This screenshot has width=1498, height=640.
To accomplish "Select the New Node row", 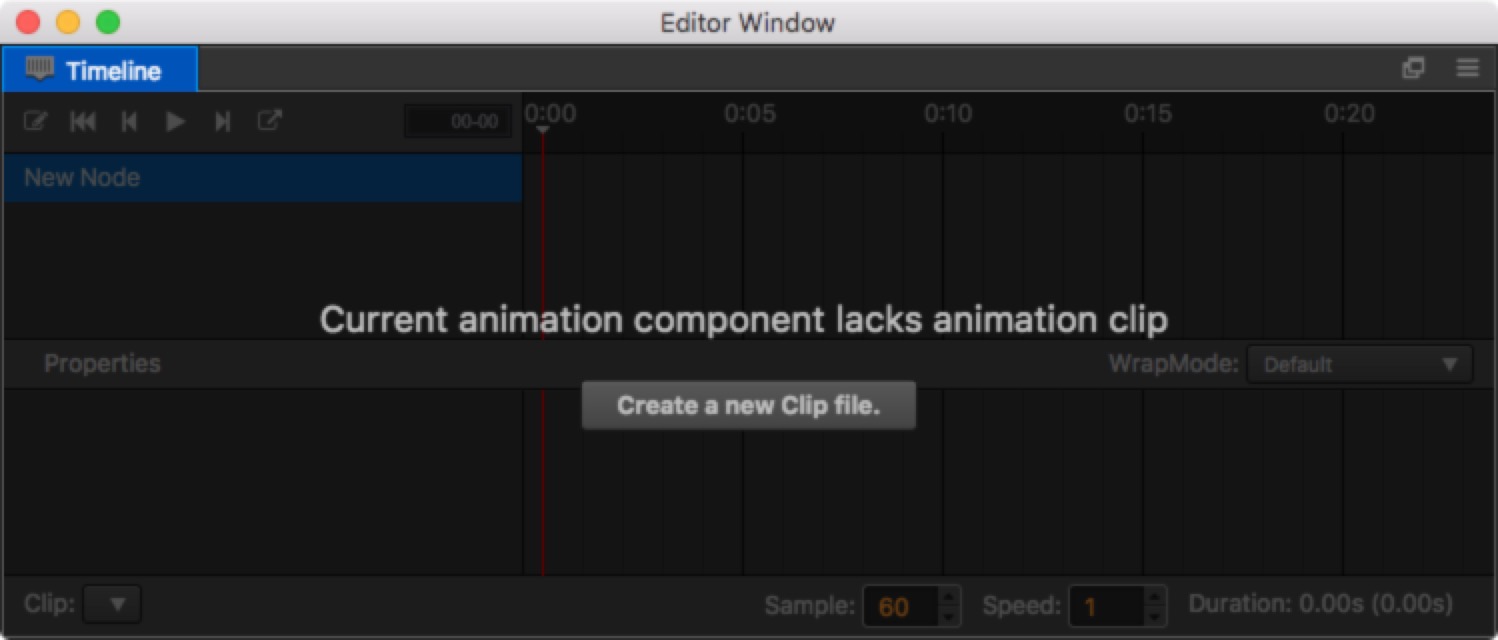I will (x=263, y=178).
